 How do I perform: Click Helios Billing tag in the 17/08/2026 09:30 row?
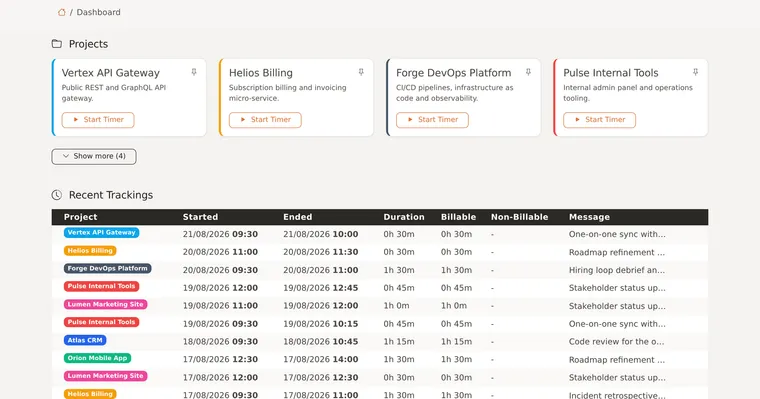point(90,394)
